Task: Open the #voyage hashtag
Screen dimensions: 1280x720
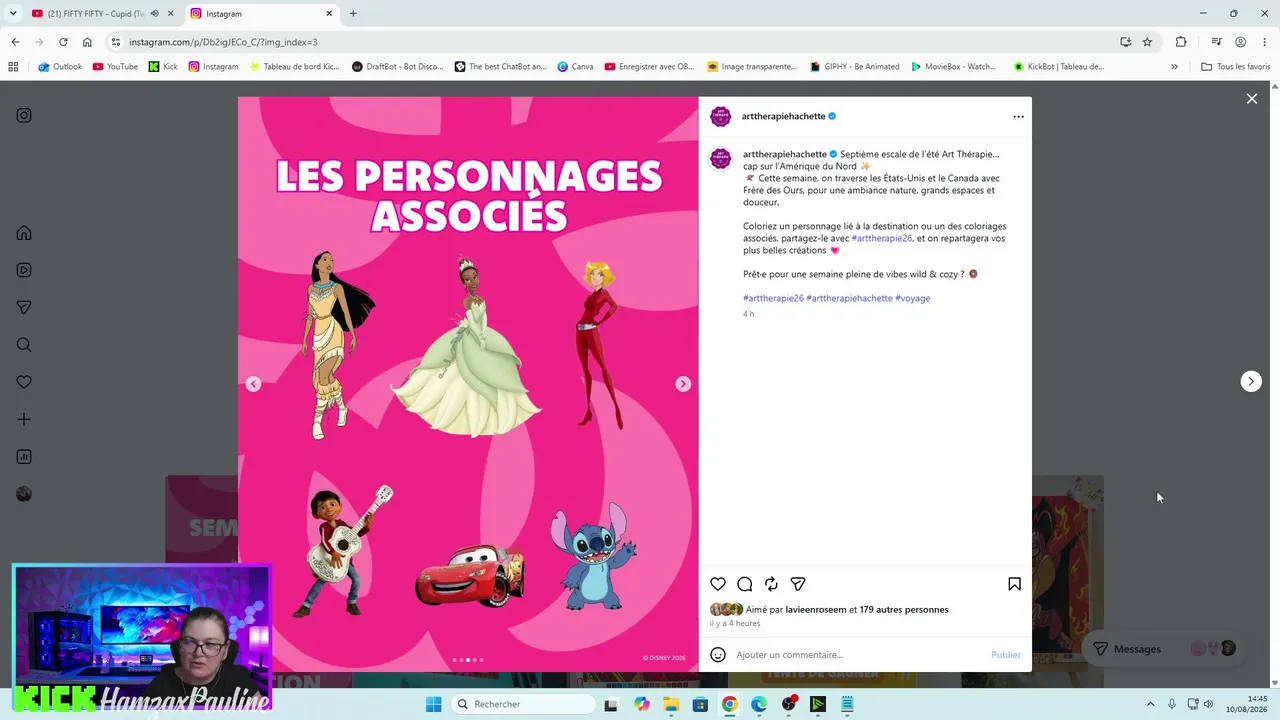Action: 912,298
